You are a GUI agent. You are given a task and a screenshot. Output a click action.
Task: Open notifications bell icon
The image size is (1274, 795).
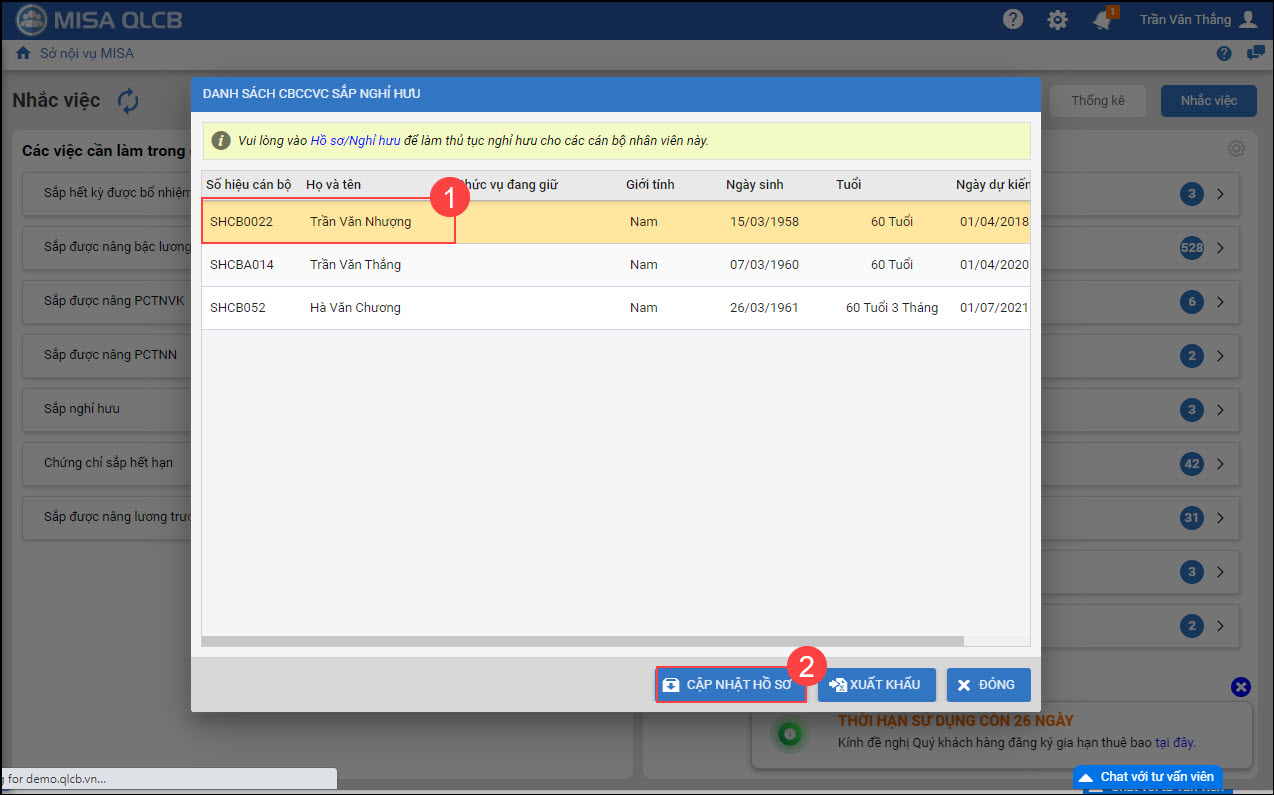(1102, 21)
